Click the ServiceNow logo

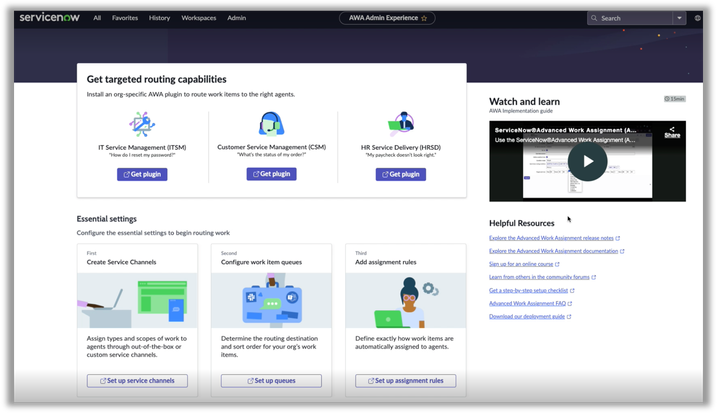tap(49, 17)
